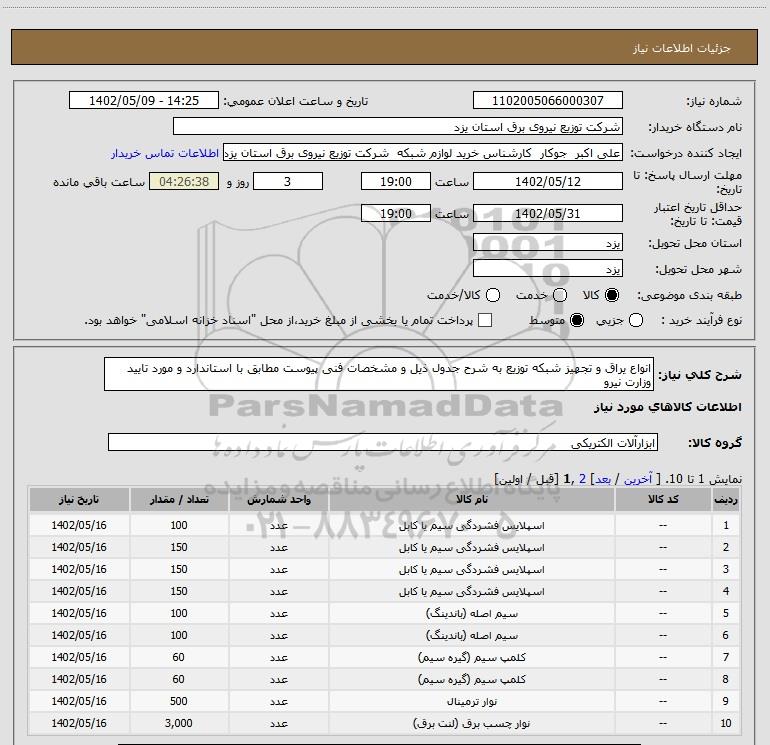Click quantity 3,000 in row 10
Image resolution: width=770 pixels, height=745 pixels.
pyautogui.click(x=179, y=723)
